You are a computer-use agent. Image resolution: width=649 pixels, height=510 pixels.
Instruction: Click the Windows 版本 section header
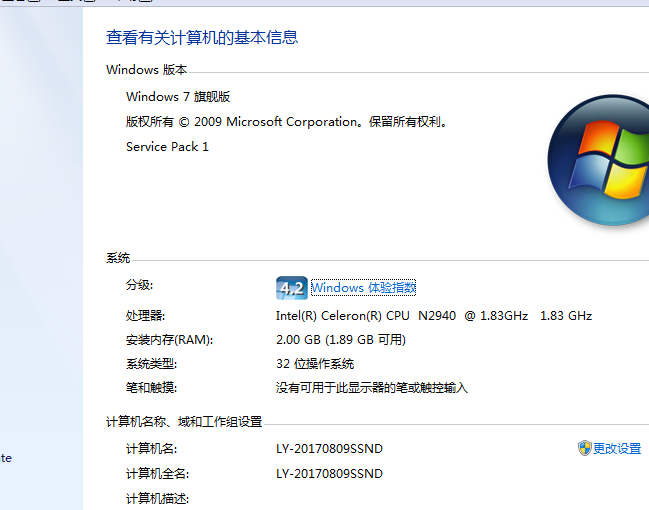point(147,70)
